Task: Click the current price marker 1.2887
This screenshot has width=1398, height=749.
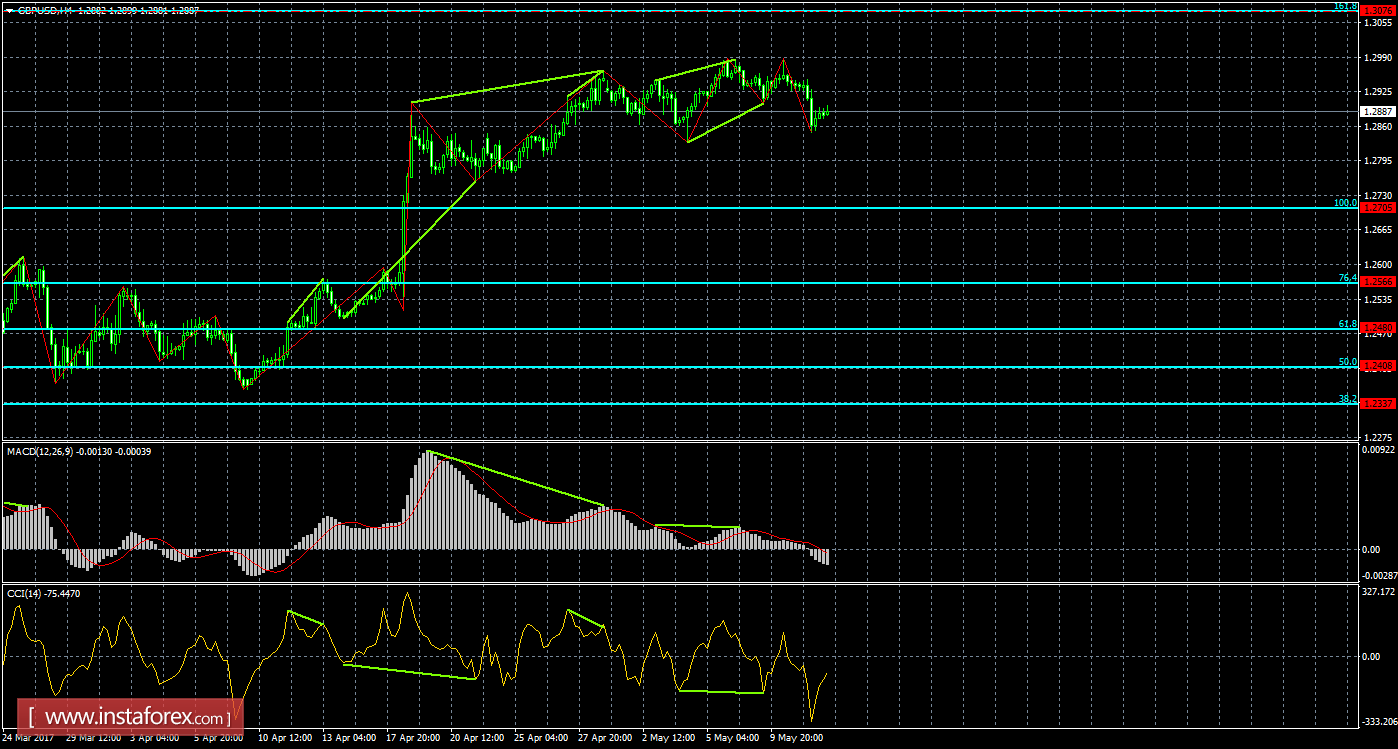Action: click(1378, 112)
